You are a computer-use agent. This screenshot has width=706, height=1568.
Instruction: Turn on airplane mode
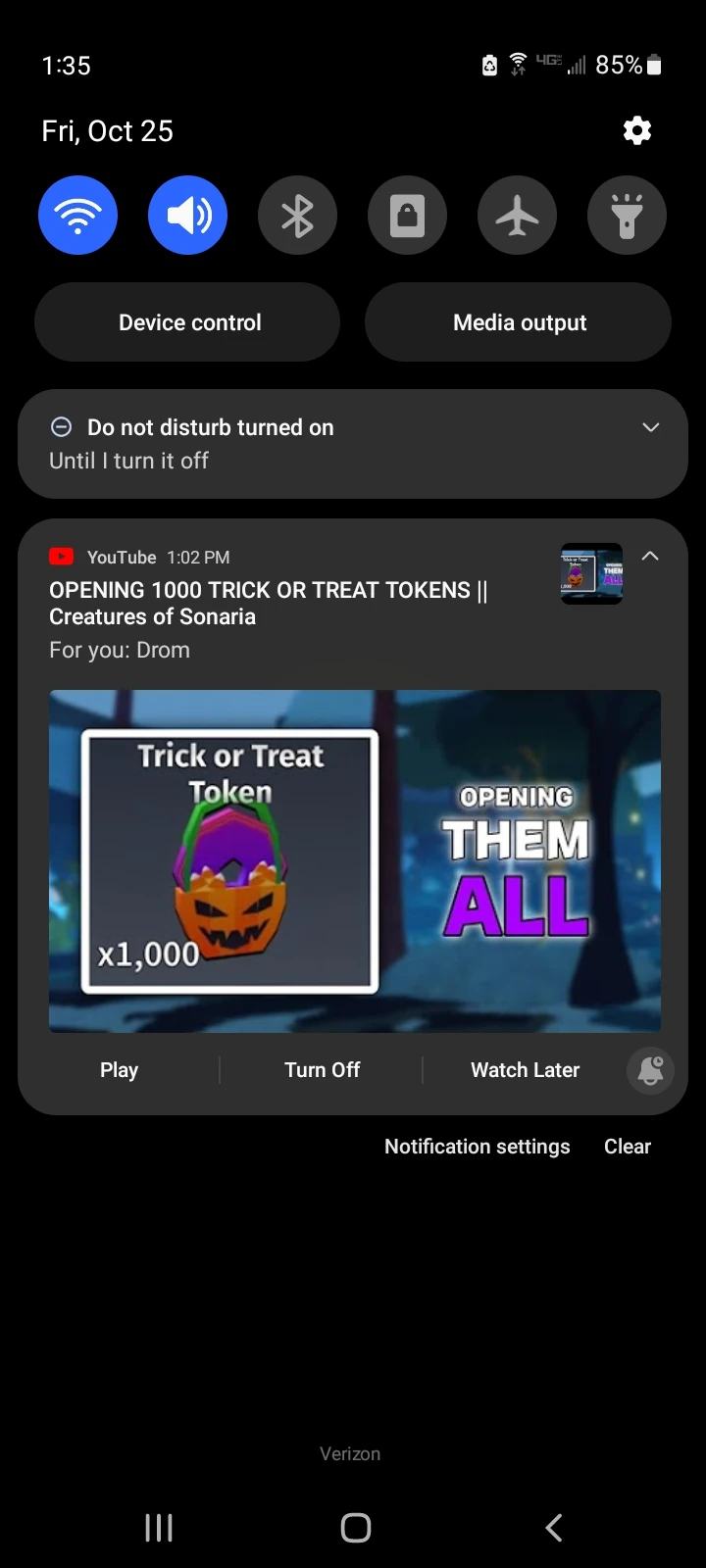518,216
